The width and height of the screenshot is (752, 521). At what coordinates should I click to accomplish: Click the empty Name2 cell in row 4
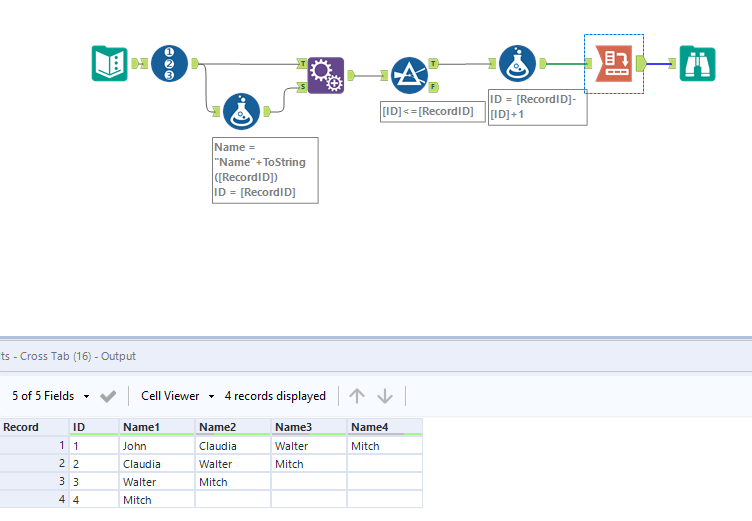[x=233, y=499]
